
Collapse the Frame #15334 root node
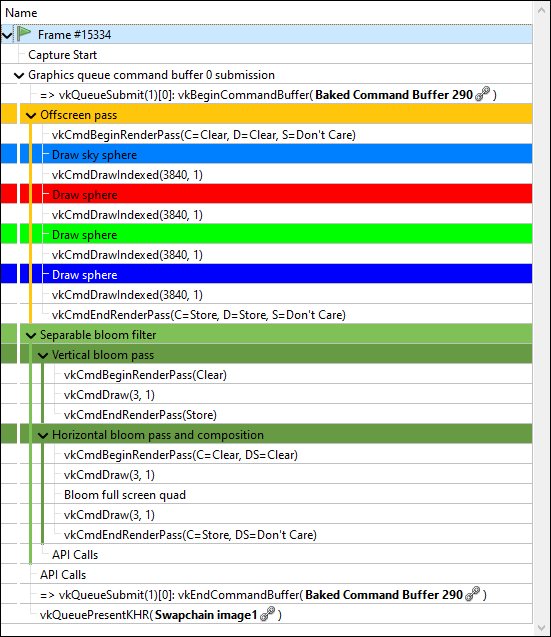[x=7, y=35]
